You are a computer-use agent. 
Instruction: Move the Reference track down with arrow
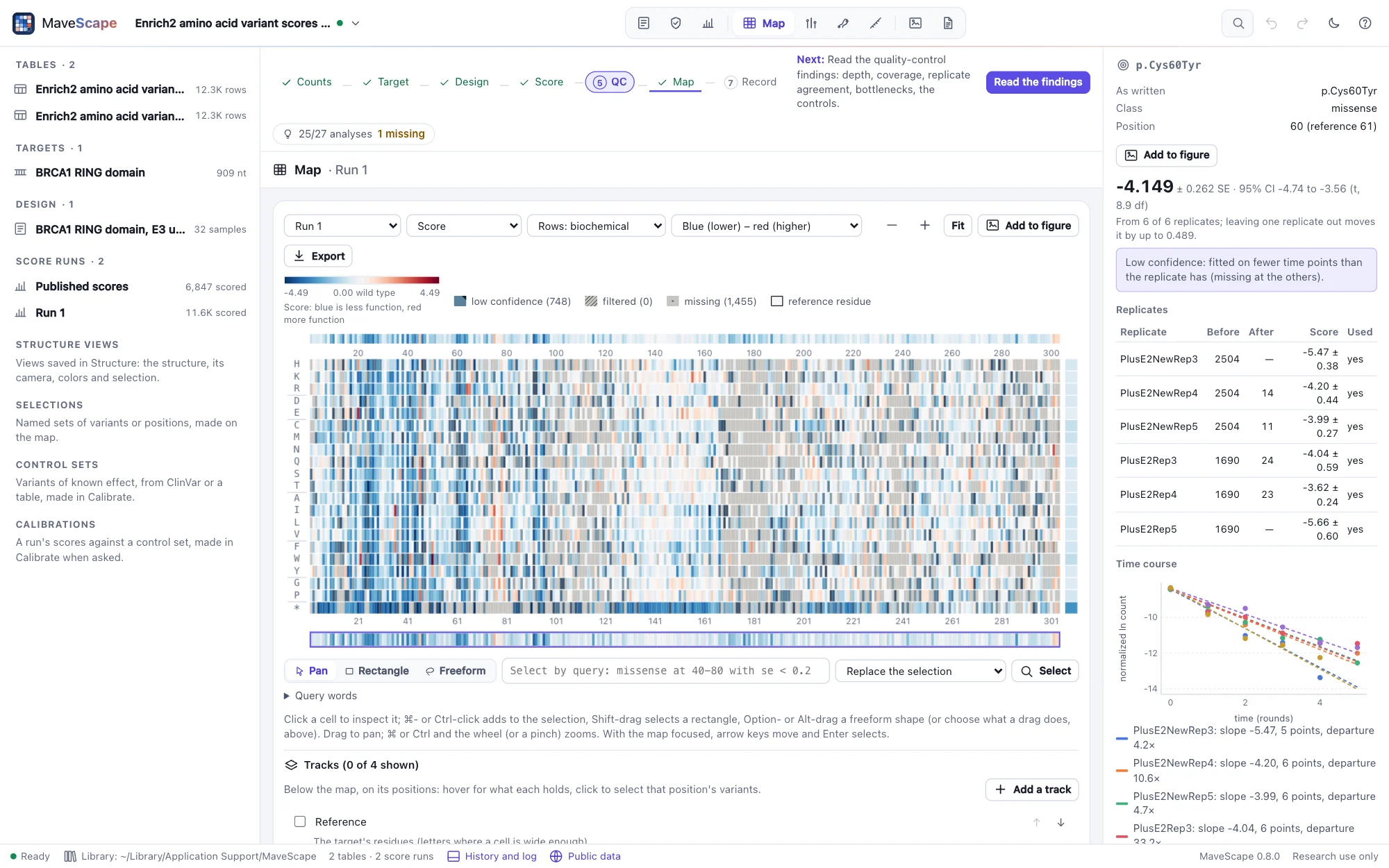tap(1061, 822)
